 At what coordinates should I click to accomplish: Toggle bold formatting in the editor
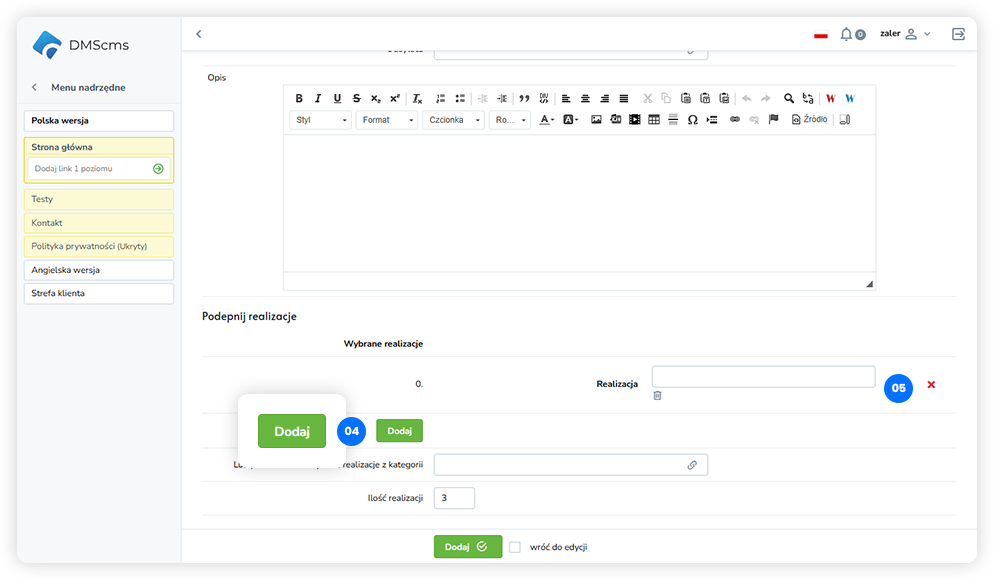click(299, 98)
